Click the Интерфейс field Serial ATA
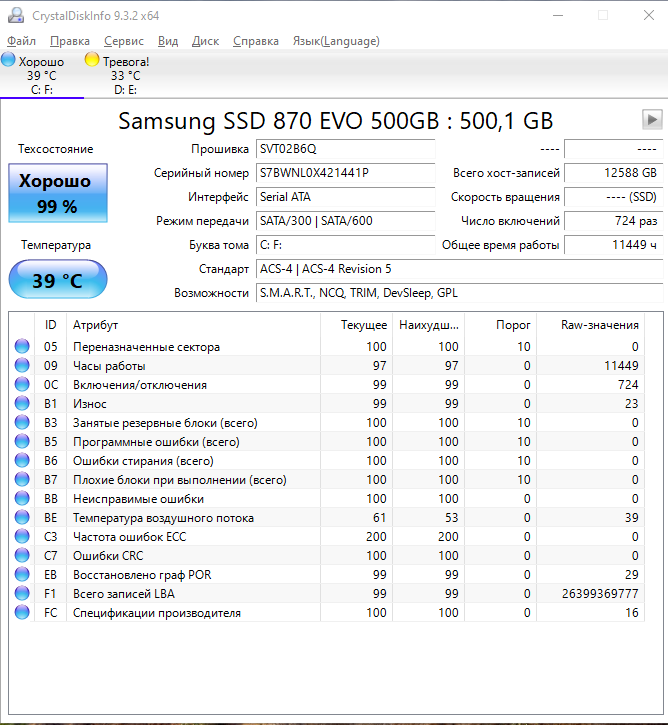Image resolution: width=668 pixels, height=725 pixels. pos(345,197)
